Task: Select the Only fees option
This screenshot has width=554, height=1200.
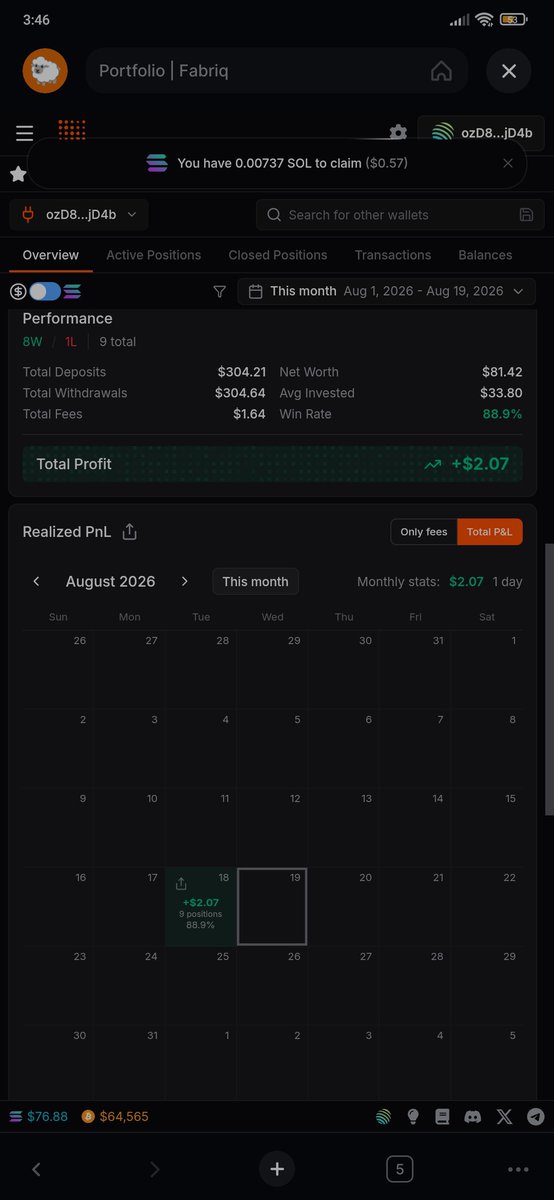Action: coord(424,532)
